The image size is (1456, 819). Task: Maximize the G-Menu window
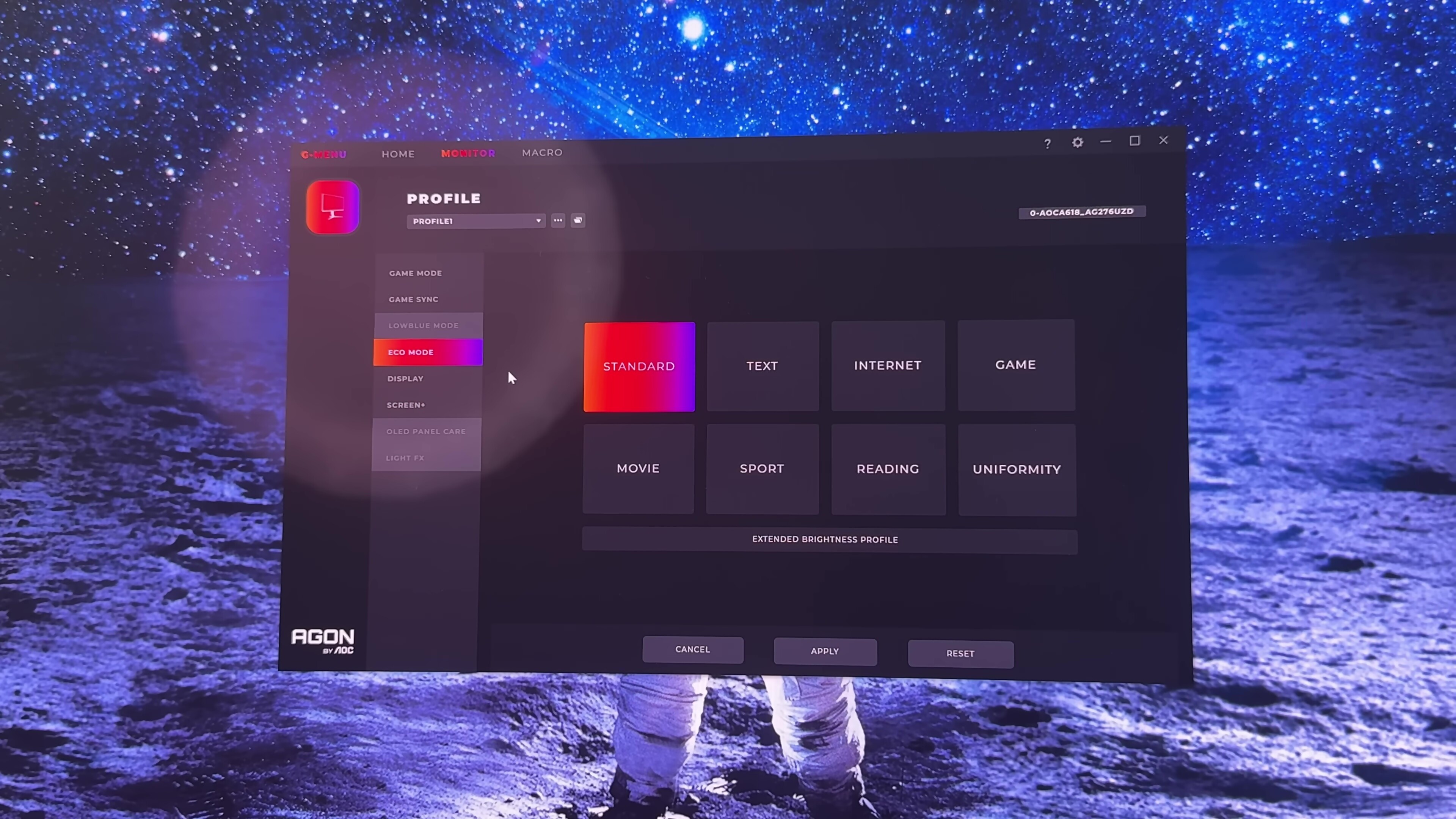(x=1134, y=141)
